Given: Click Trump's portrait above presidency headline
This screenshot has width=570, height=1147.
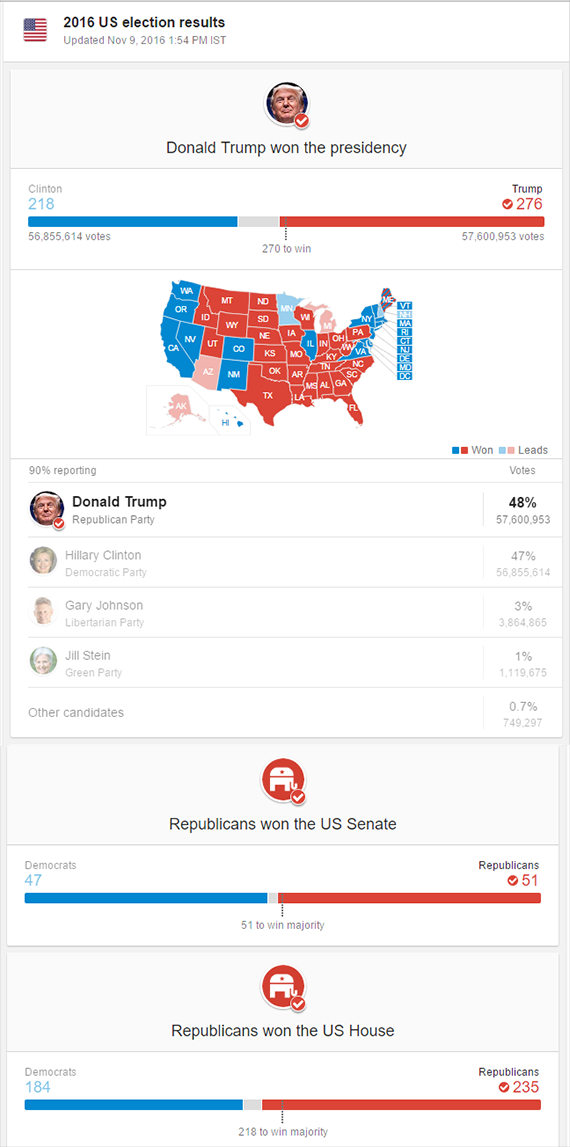Looking at the screenshot, I should coord(286,103).
